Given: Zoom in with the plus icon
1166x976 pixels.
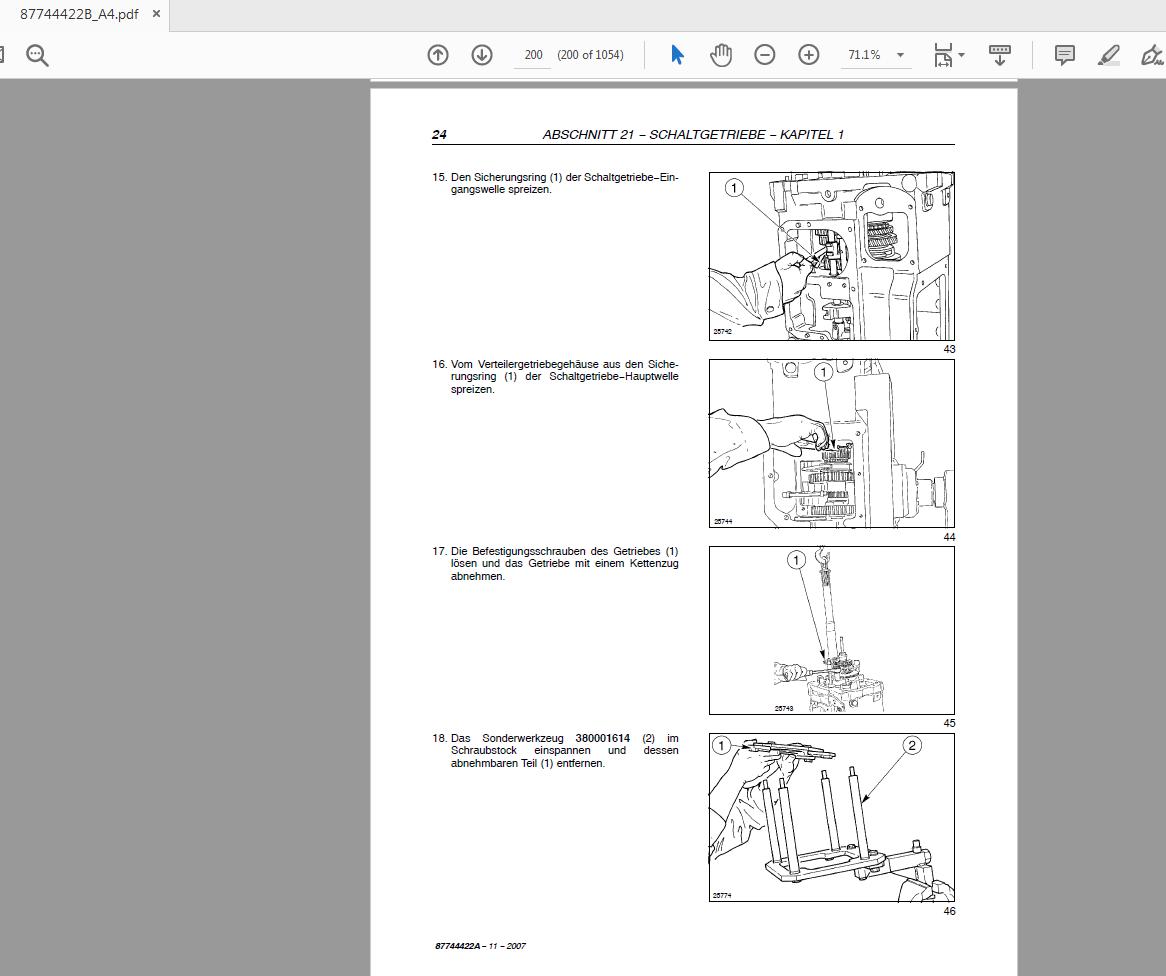Looking at the screenshot, I should coord(808,55).
